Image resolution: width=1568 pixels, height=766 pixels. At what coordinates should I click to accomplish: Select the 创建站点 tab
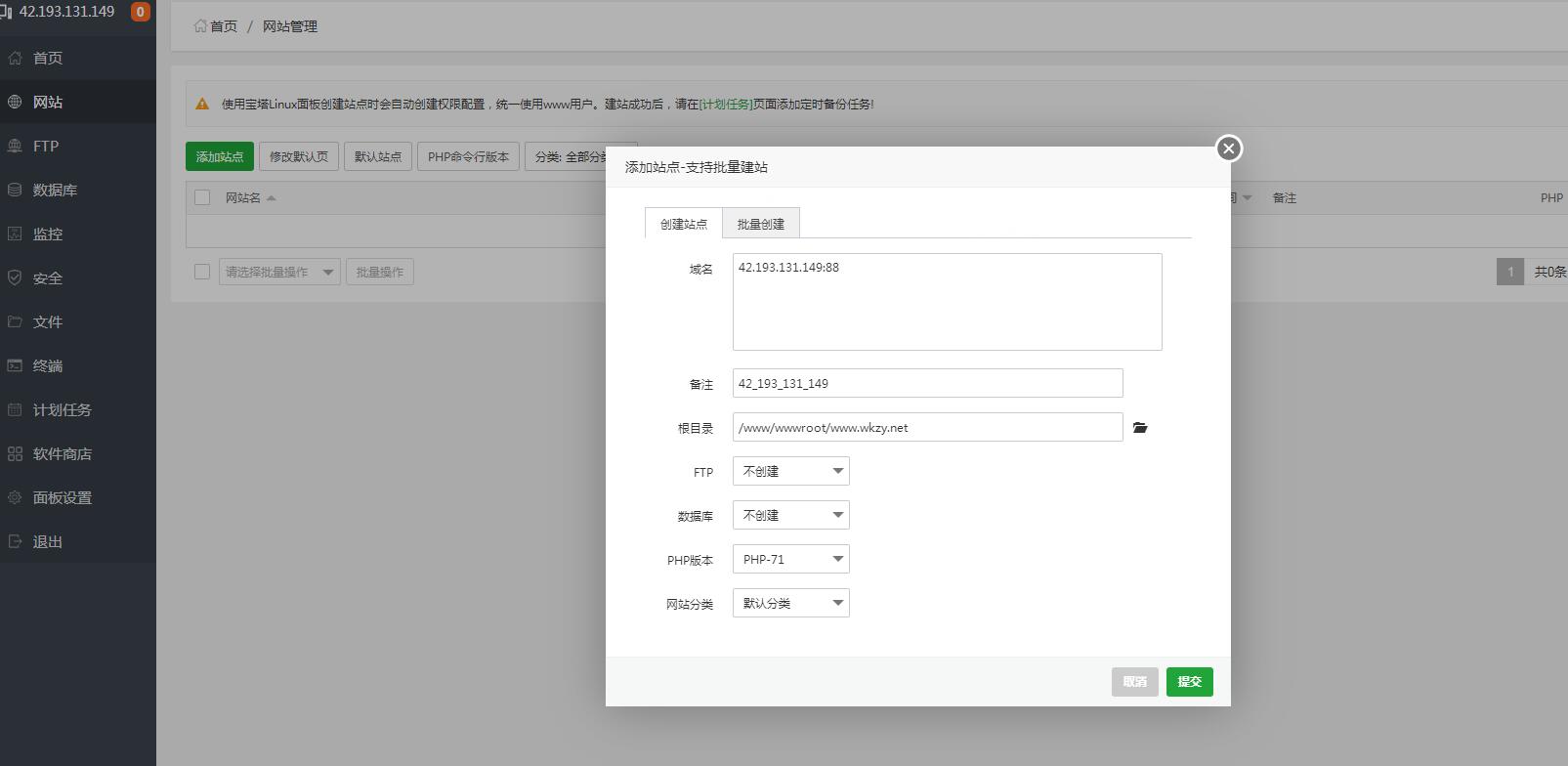(x=683, y=224)
